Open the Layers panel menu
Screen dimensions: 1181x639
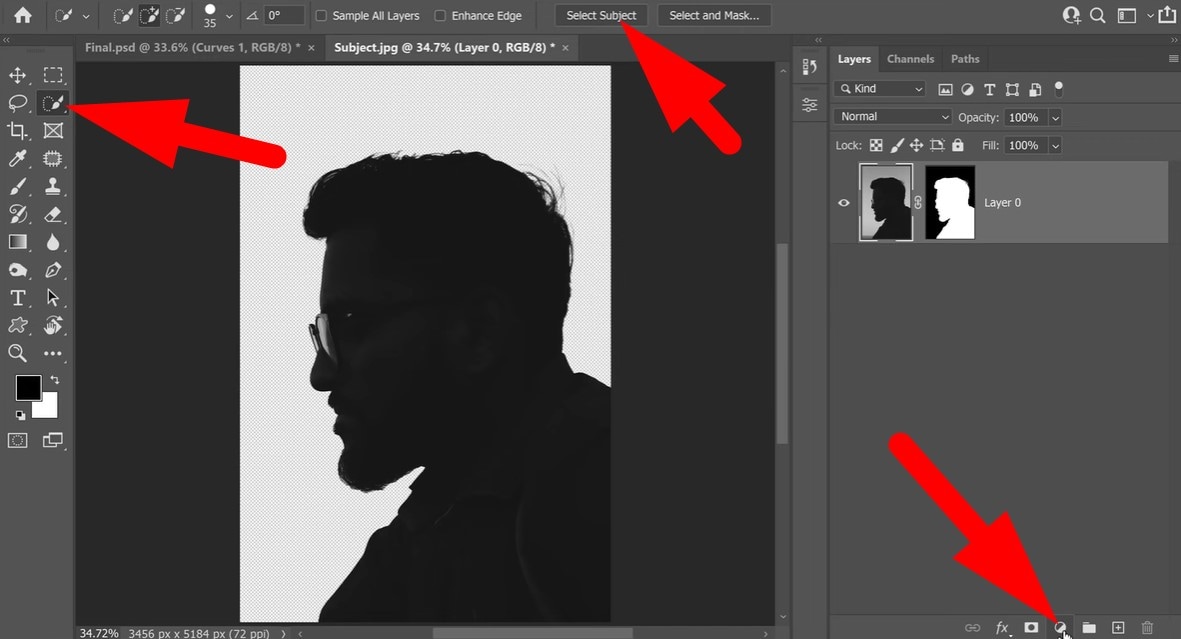click(1173, 59)
